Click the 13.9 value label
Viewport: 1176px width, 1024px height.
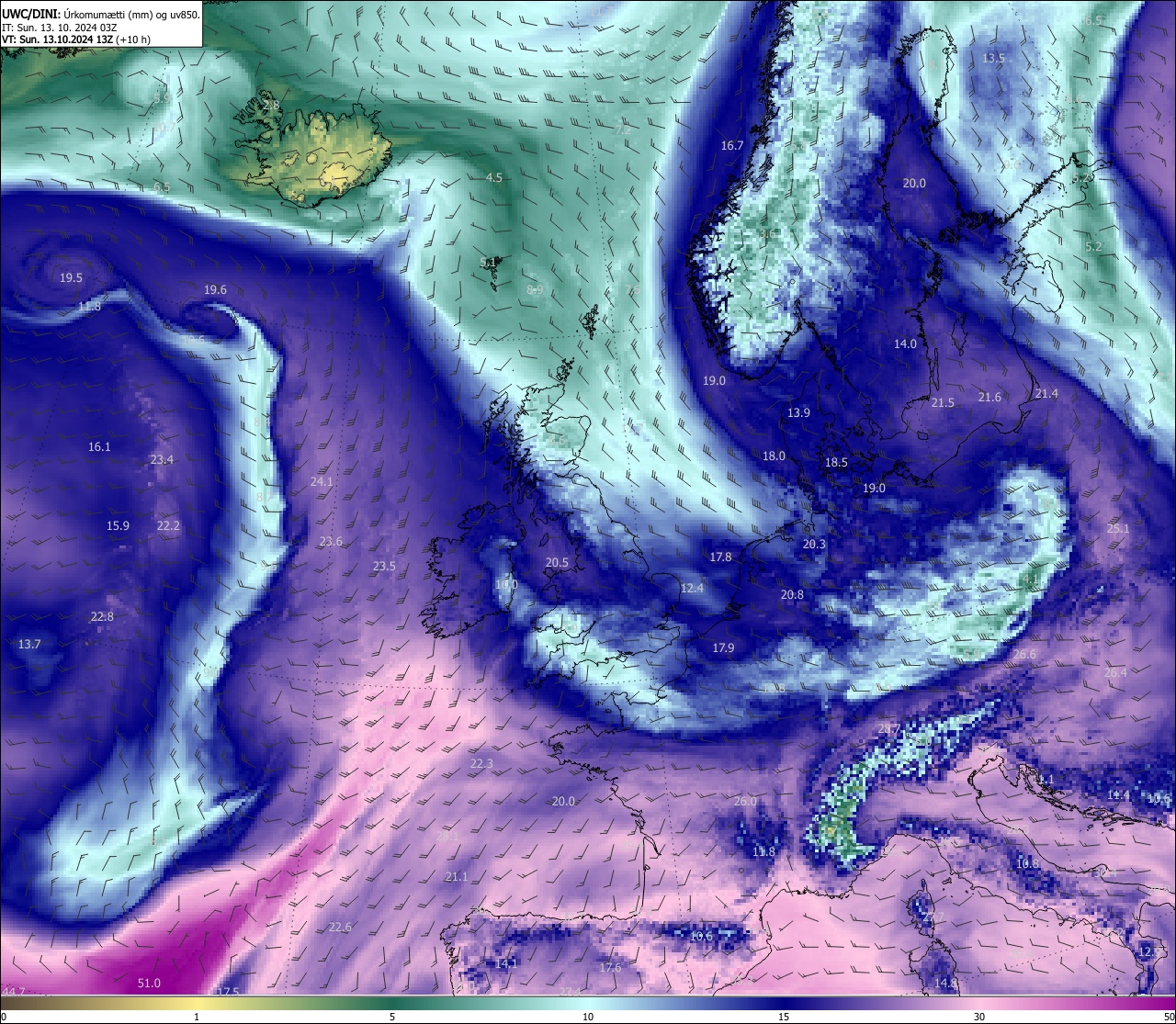coord(798,413)
